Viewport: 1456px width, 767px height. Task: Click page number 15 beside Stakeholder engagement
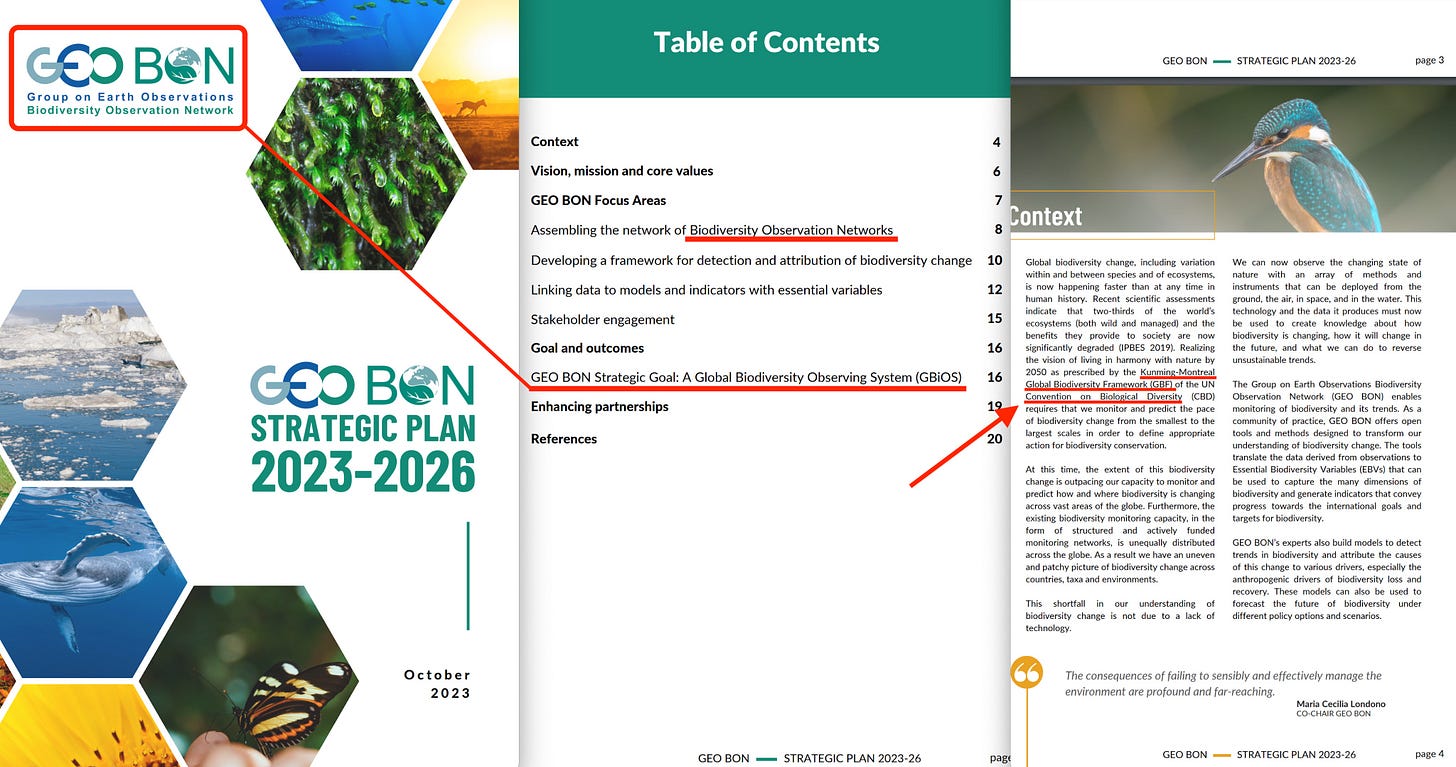(x=994, y=320)
